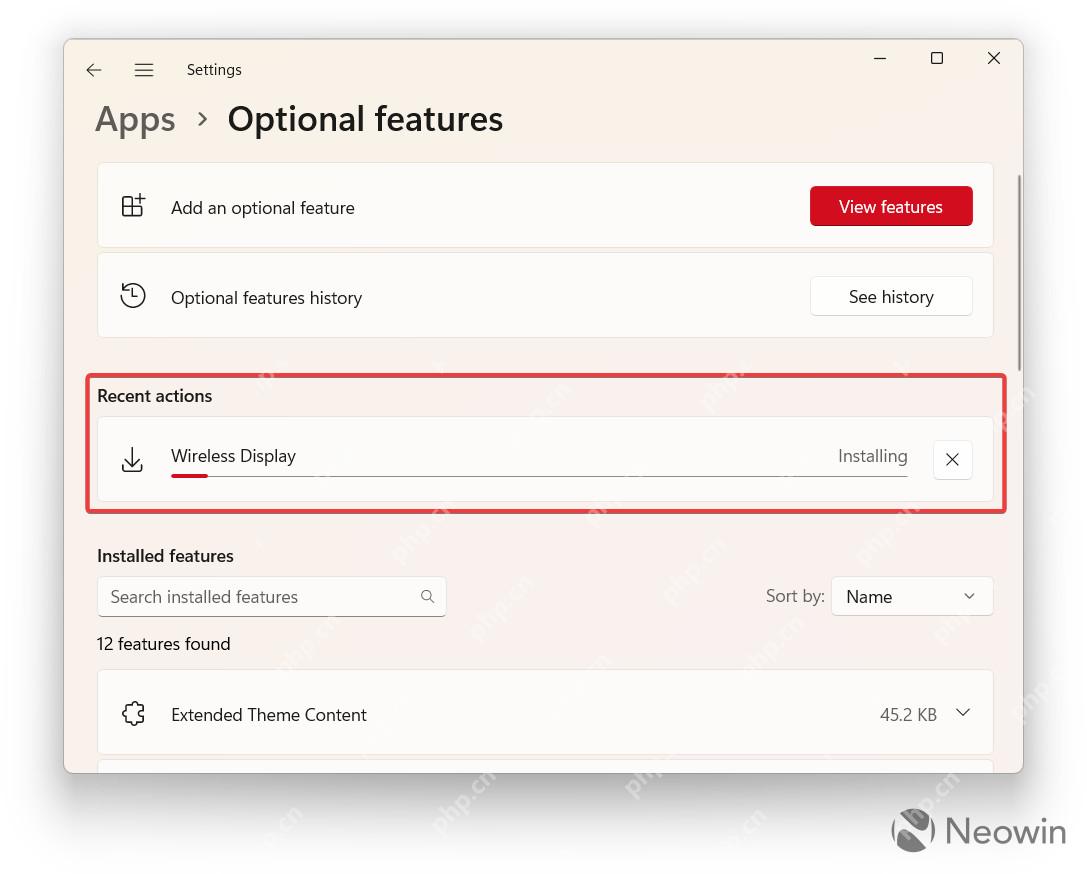Click the Installing status text
This screenshot has width=1087, height=874.
[x=873, y=456]
